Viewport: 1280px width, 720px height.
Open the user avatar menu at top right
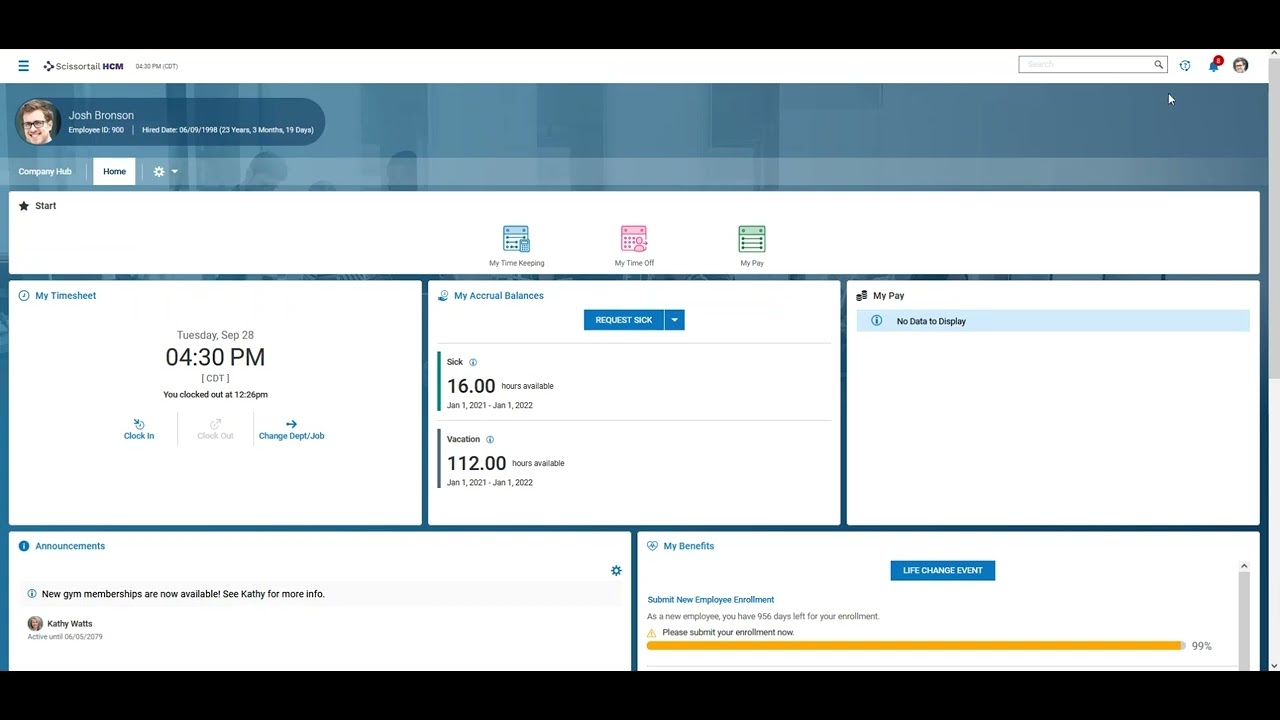(1240, 65)
